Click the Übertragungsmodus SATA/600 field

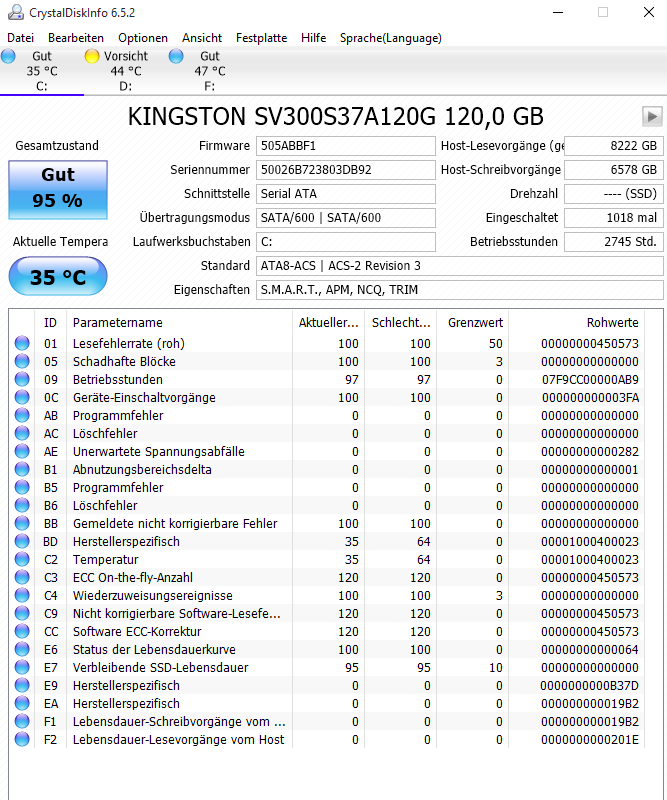coord(345,218)
